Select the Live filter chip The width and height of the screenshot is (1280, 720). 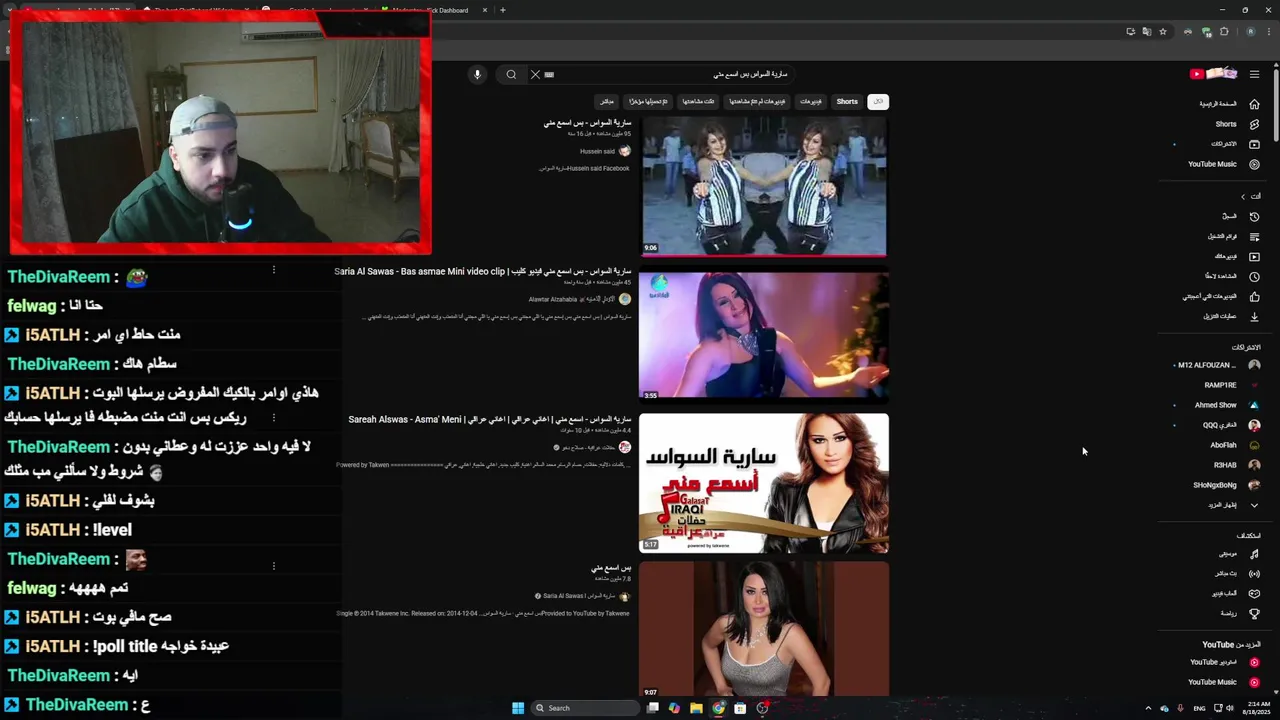(x=606, y=101)
